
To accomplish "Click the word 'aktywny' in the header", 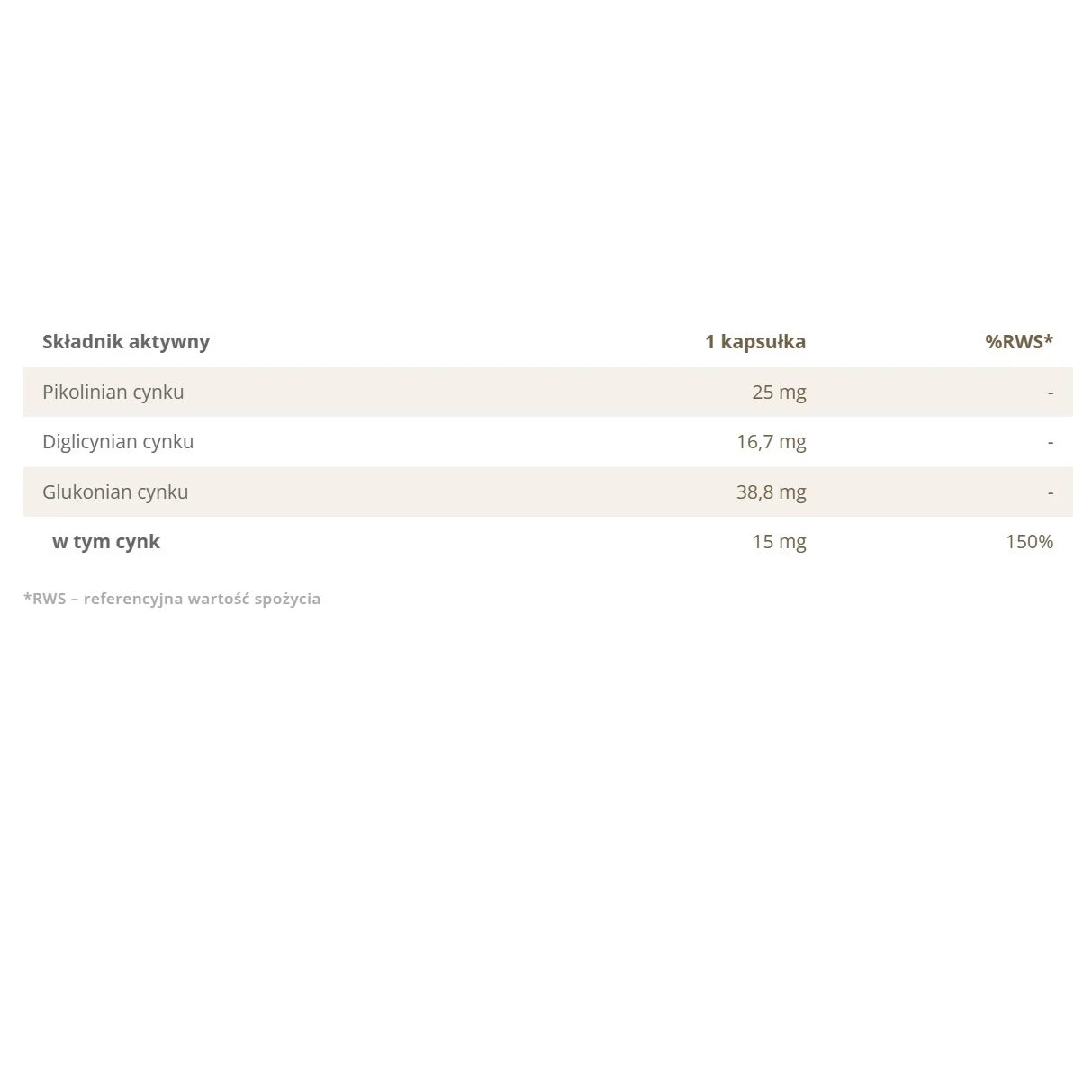I will coord(169,342).
